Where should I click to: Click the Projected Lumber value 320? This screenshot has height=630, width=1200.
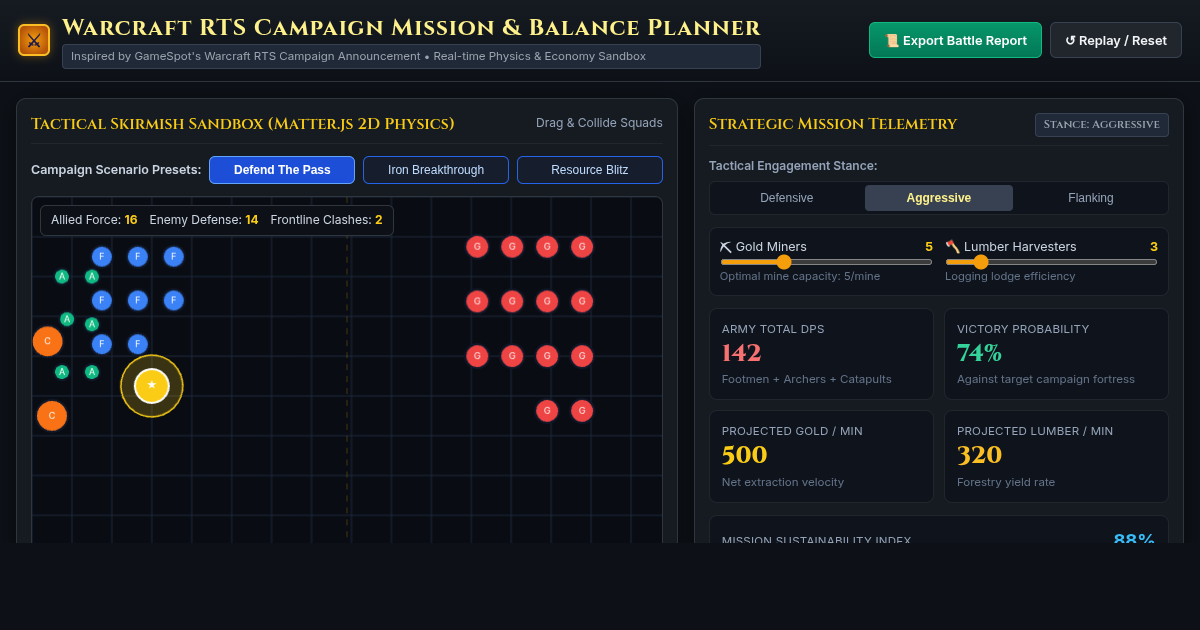(x=979, y=455)
